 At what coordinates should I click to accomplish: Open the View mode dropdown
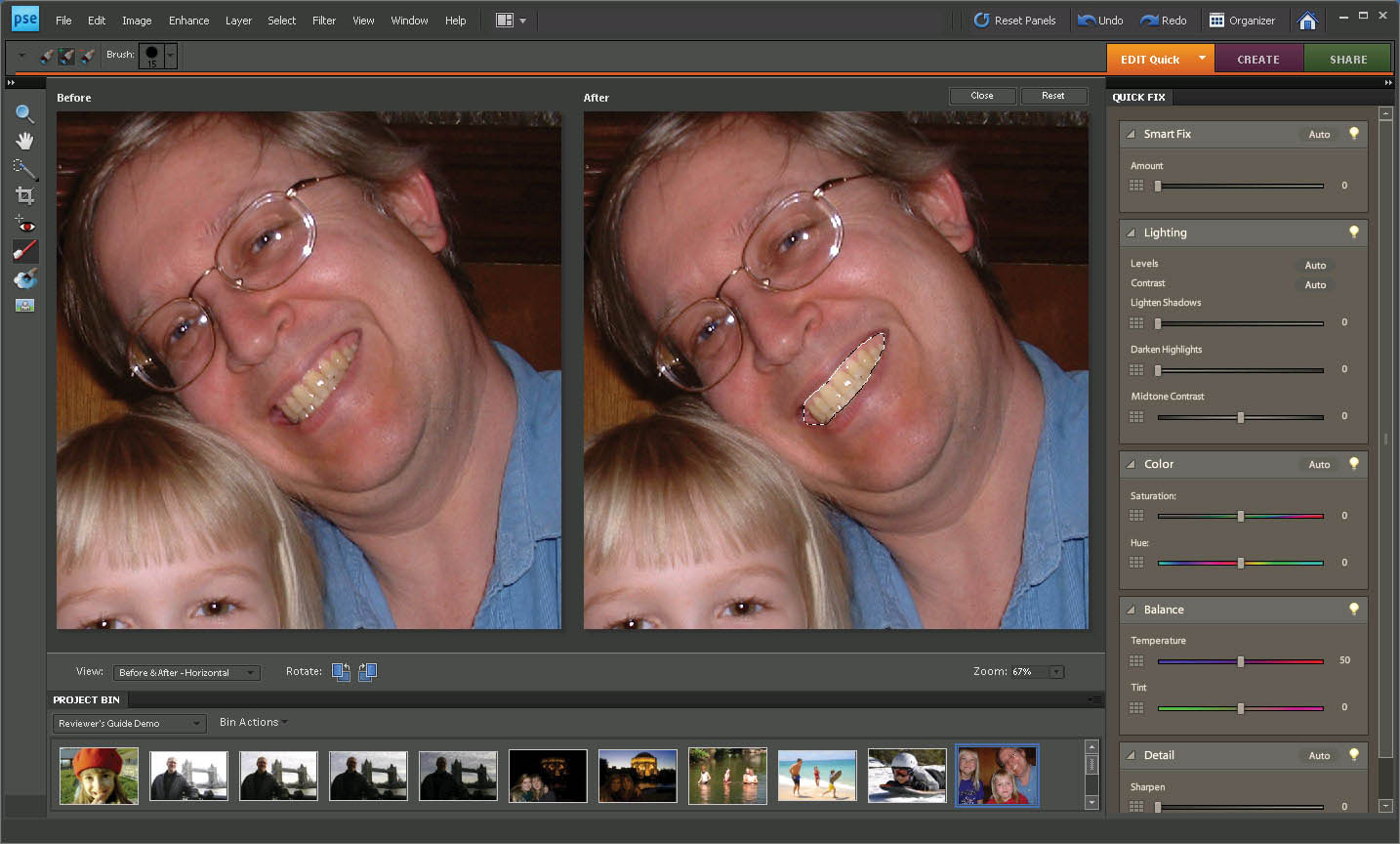pos(185,673)
